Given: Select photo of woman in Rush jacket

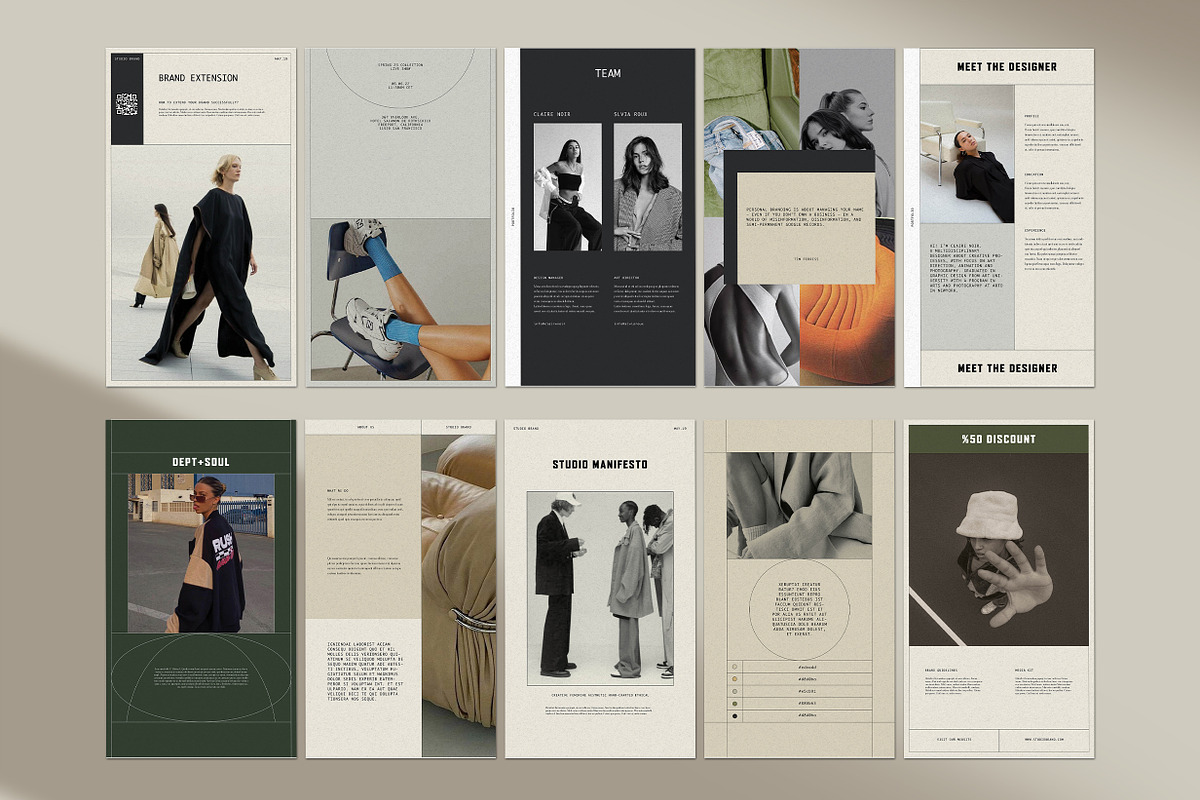Looking at the screenshot, I should pyautogui.click(x=201, y=553).
